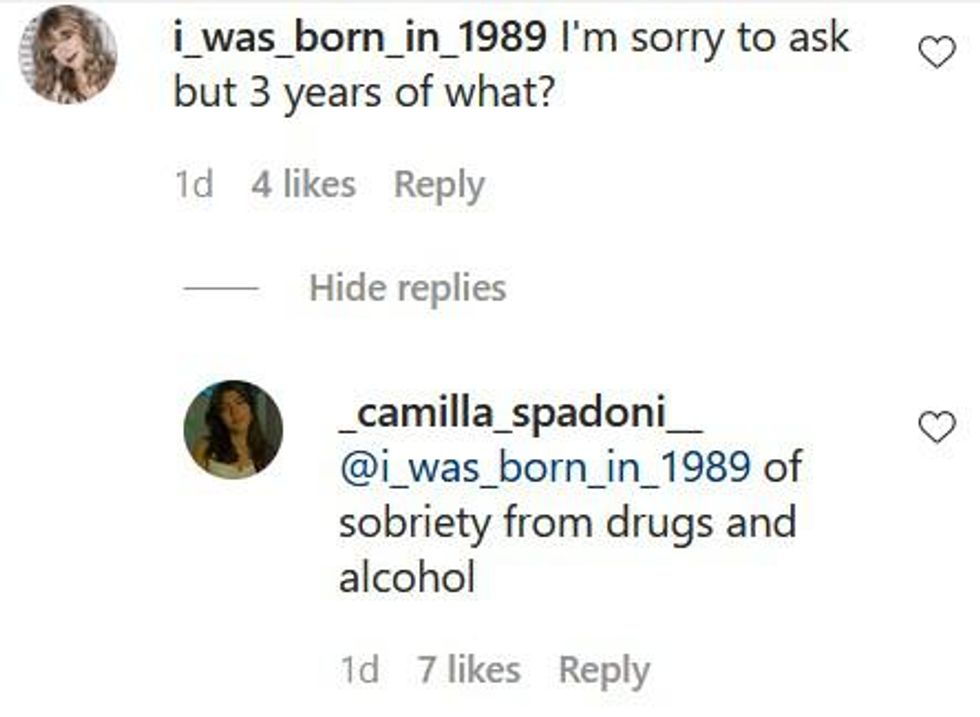View who gave the 4 likes
The image size is (980, 717).
[303, 185]
